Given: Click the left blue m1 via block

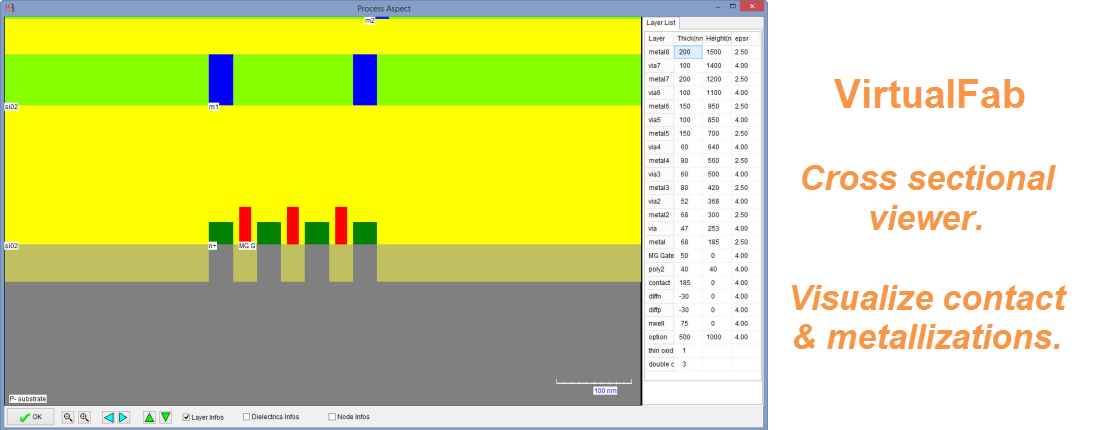Looking at the screenshot, I should (221, 79).
